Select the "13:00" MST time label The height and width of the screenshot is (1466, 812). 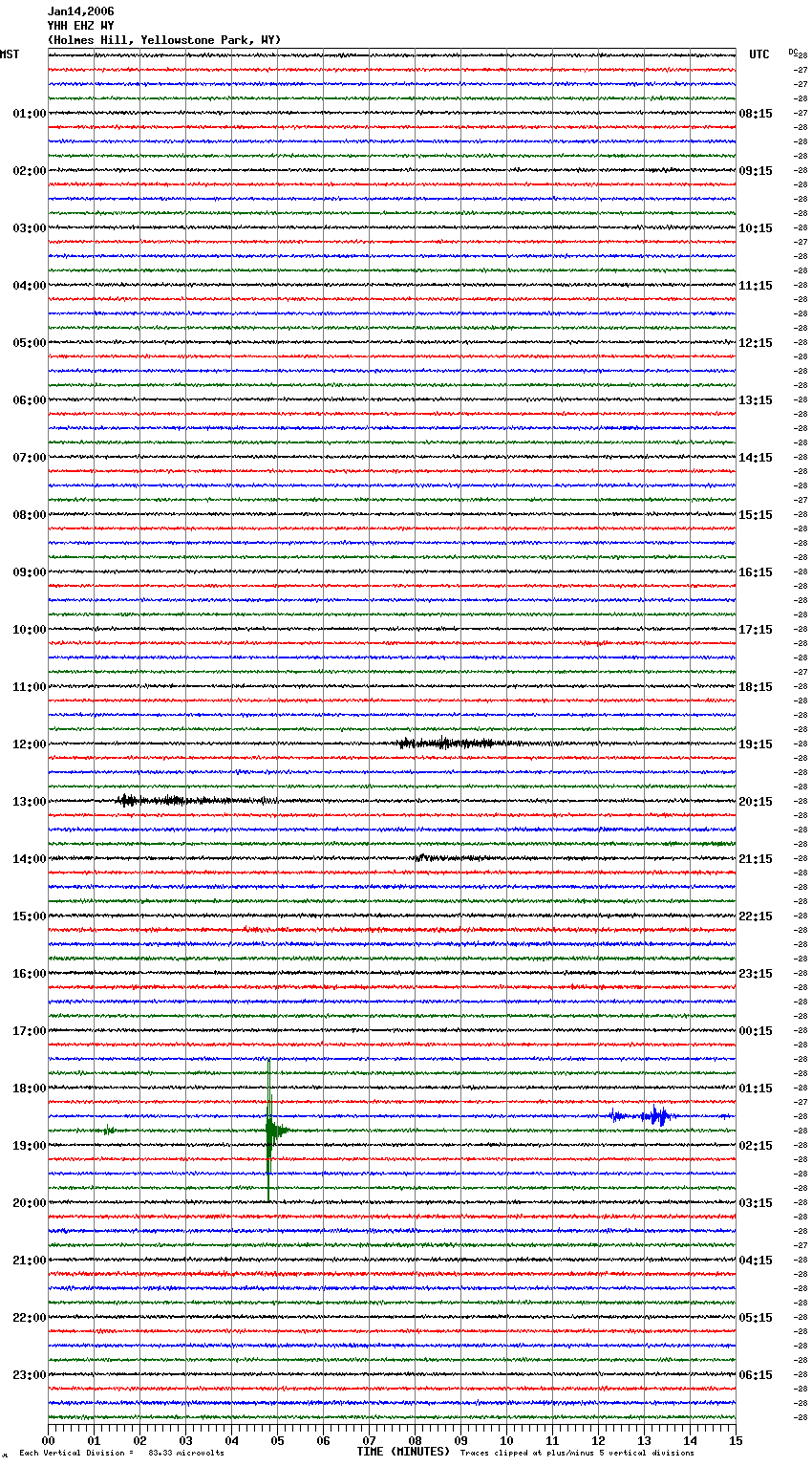coord(30,802)
